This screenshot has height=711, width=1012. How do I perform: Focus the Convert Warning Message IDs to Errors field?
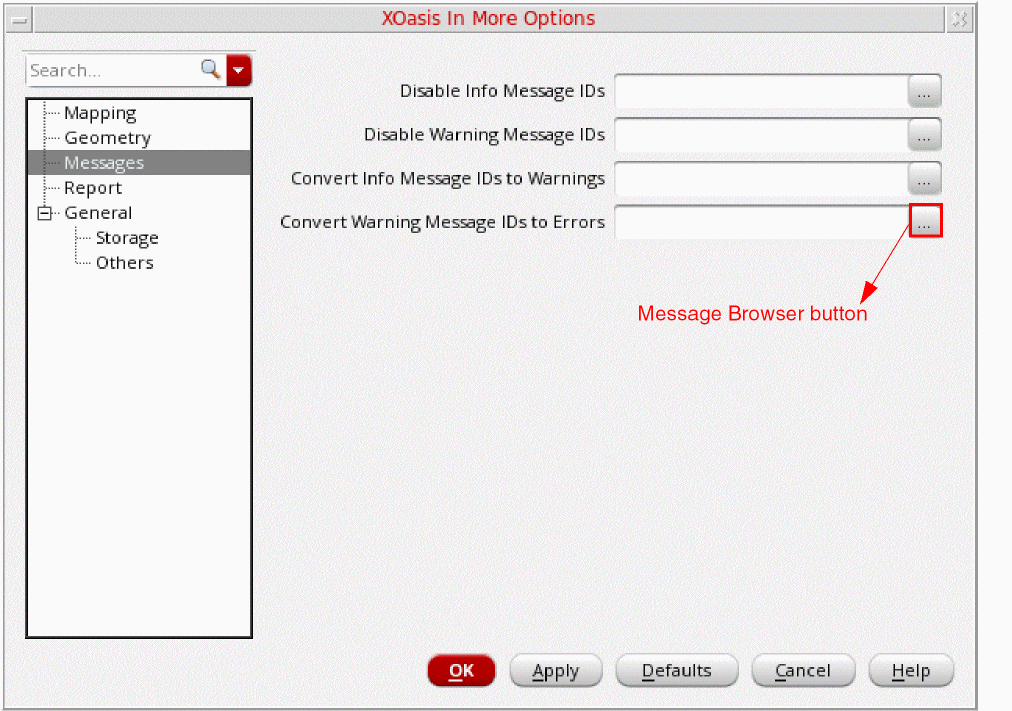pyautogui.click(x=762, y=222)
